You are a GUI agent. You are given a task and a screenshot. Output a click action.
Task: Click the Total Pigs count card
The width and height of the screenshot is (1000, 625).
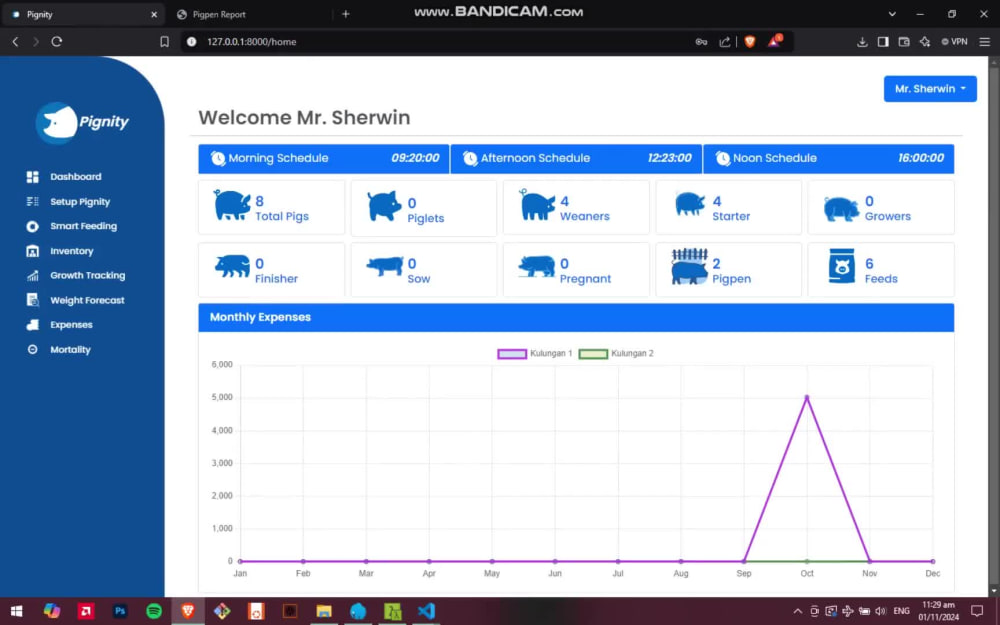point(271,207)
